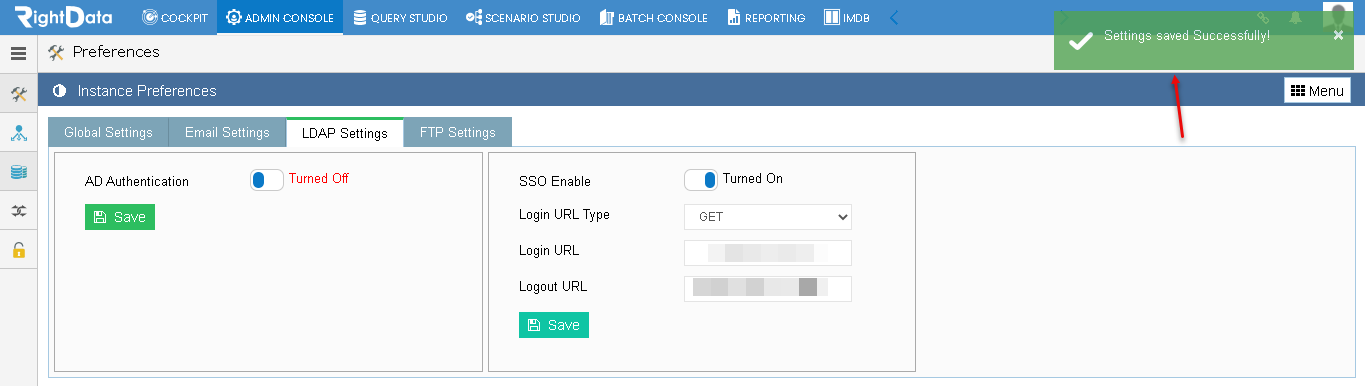Turn off the SSO Enable switch

click(701, 180)
